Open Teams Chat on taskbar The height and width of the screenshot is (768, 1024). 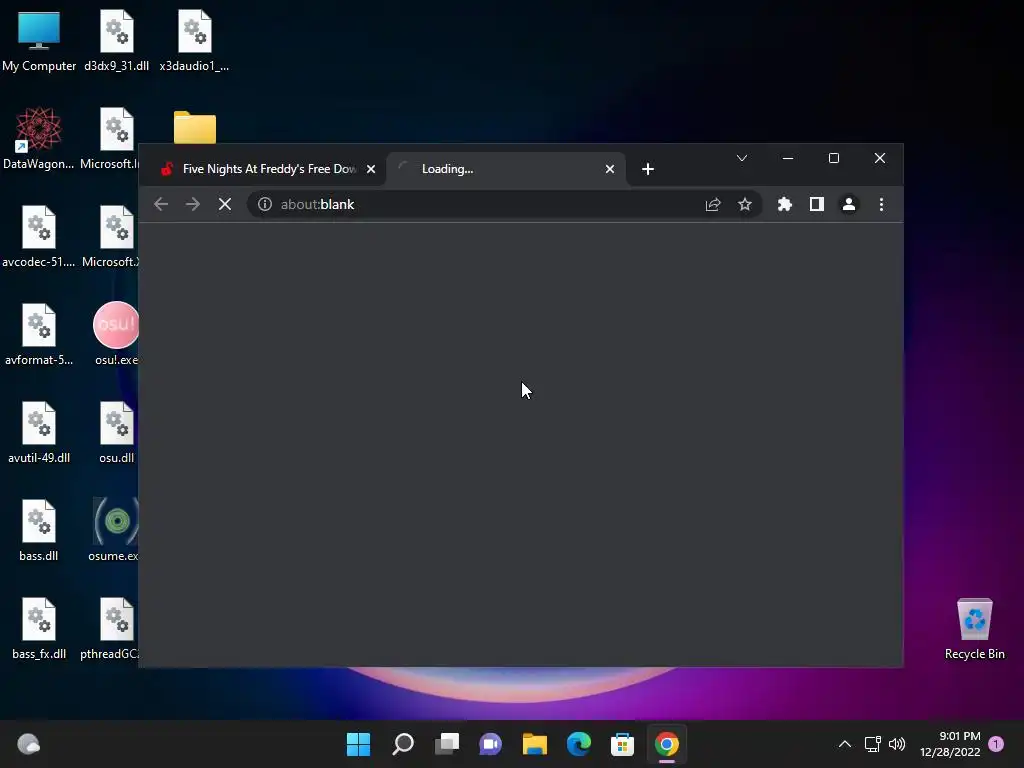tap(490, 744)
